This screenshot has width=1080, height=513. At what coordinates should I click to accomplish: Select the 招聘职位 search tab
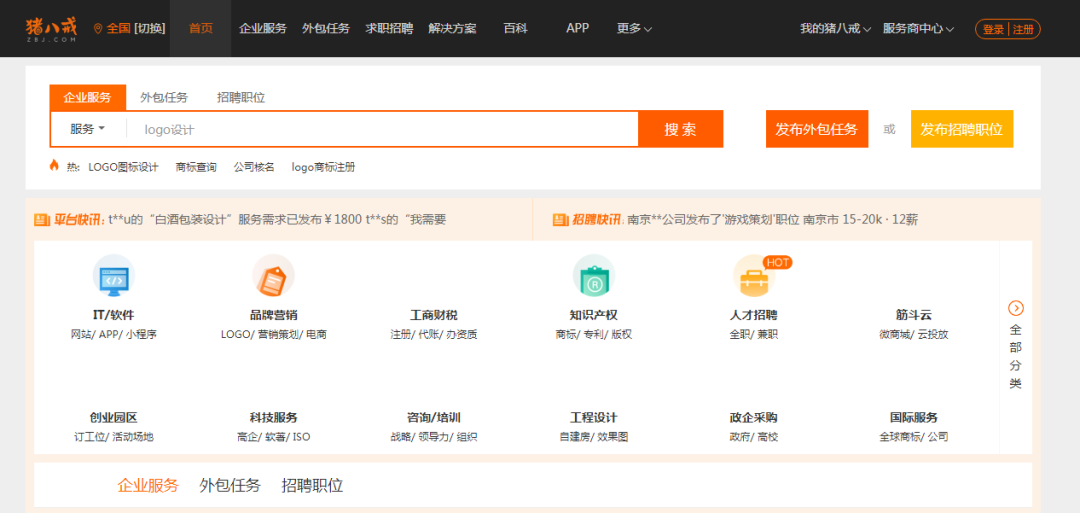coord(241,97)
